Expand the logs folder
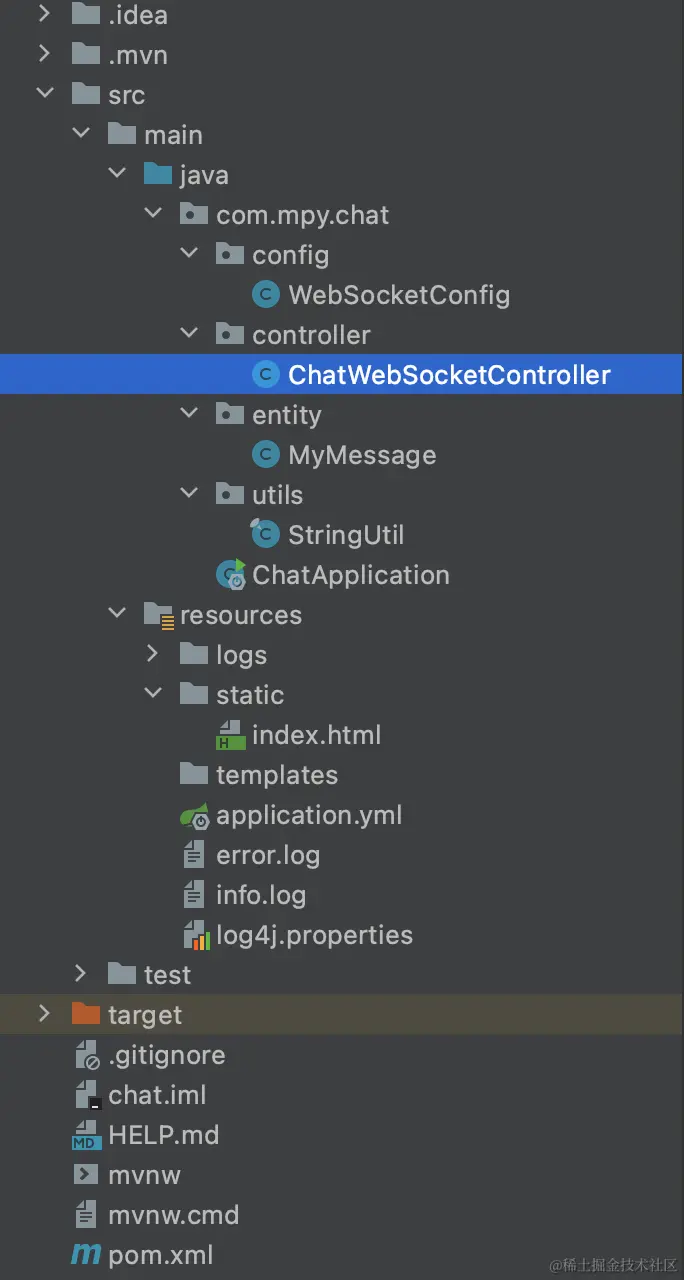This screenshot has width=684, height=1280. 153,655
